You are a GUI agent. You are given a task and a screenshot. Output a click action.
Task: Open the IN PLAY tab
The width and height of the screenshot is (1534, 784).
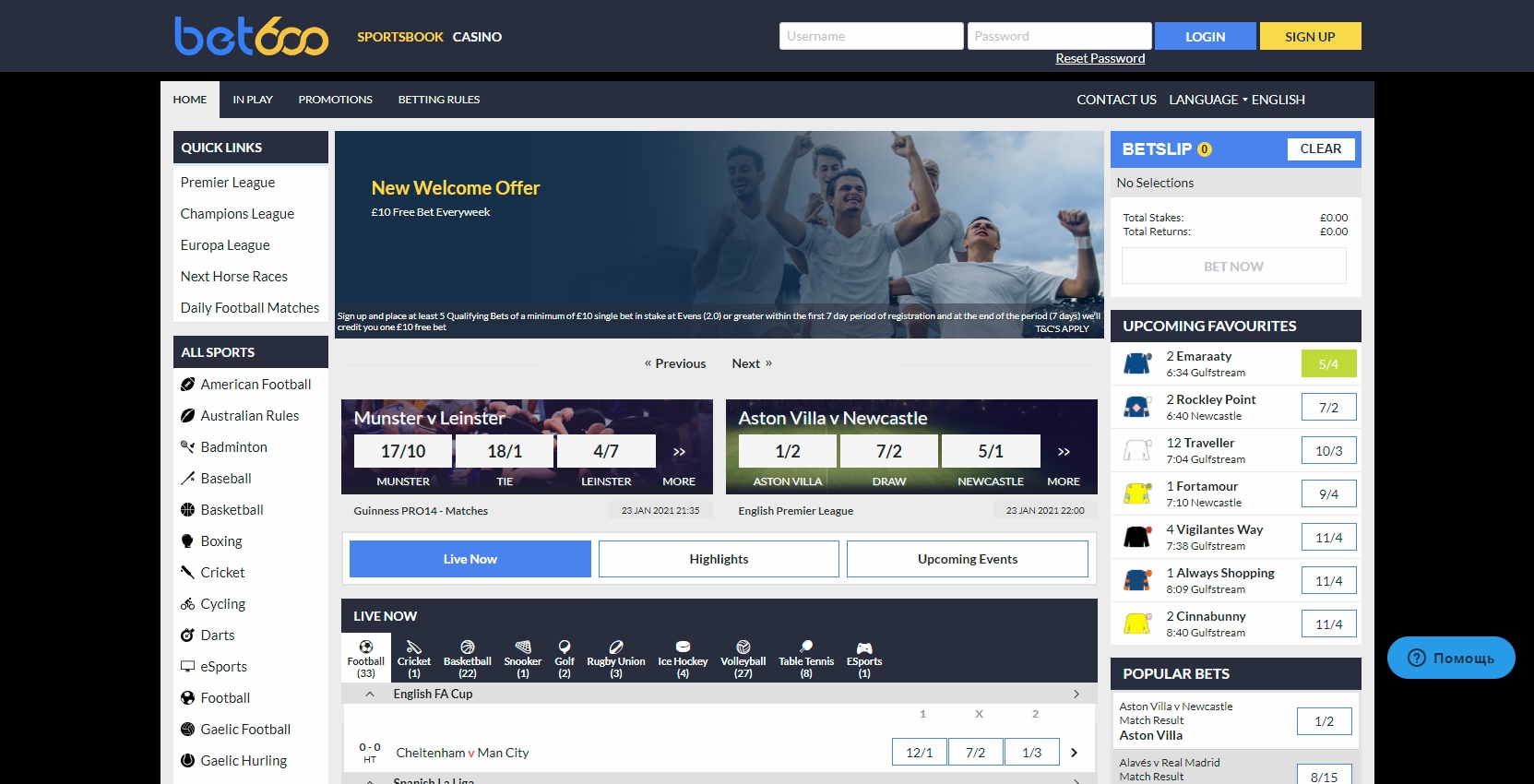[x=253, y=100]
